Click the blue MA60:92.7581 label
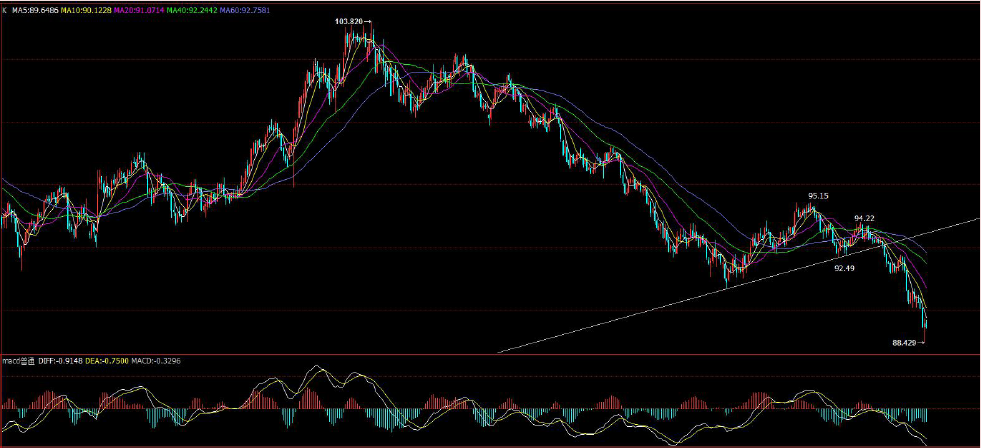Image resolution: width=981 pixels, height=448 pixels. (x=244, y=11)
